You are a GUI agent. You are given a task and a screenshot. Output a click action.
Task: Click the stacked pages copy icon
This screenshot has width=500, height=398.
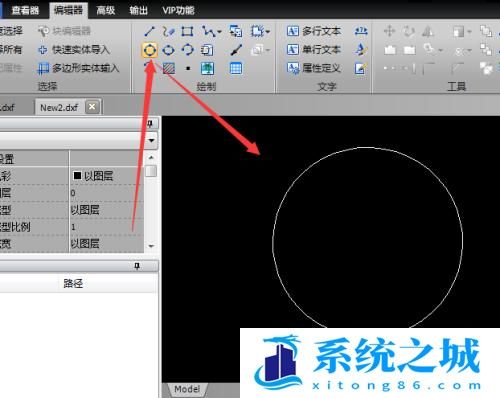pos(207,50)
